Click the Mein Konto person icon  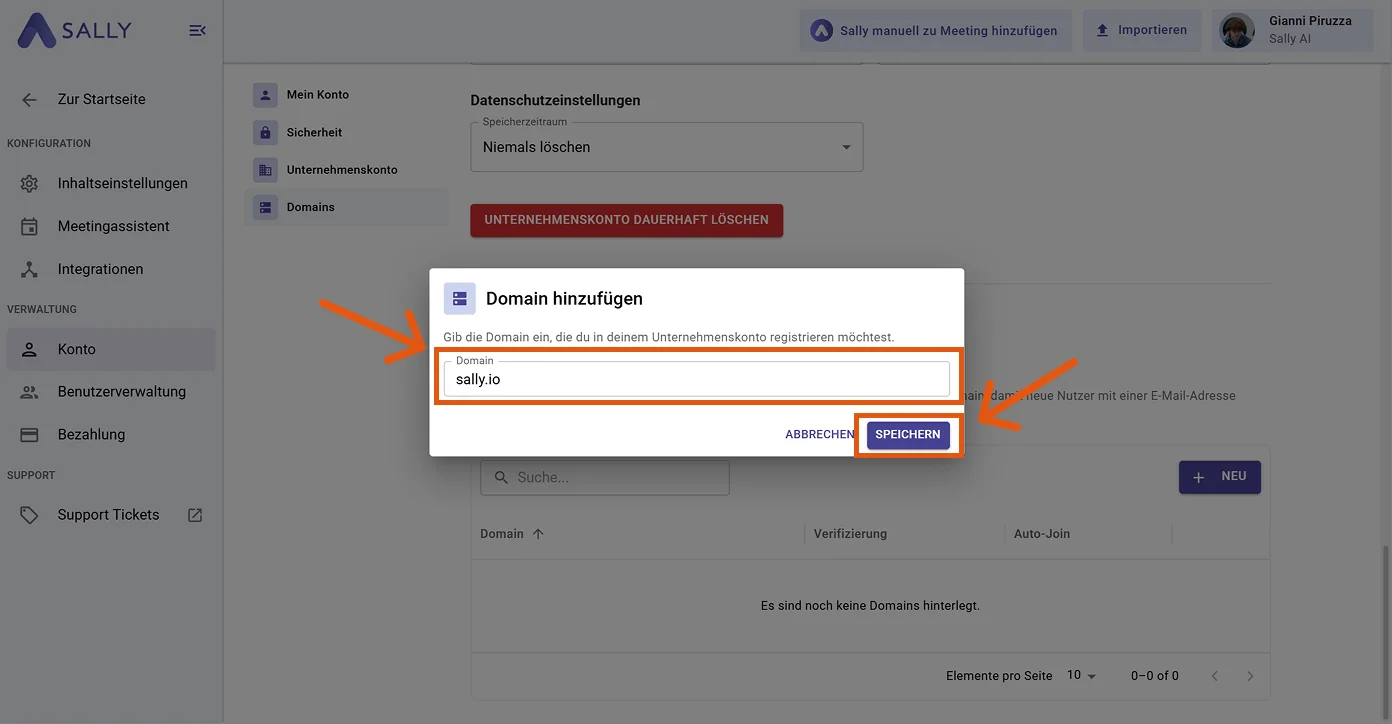click(x=265, y=95)
